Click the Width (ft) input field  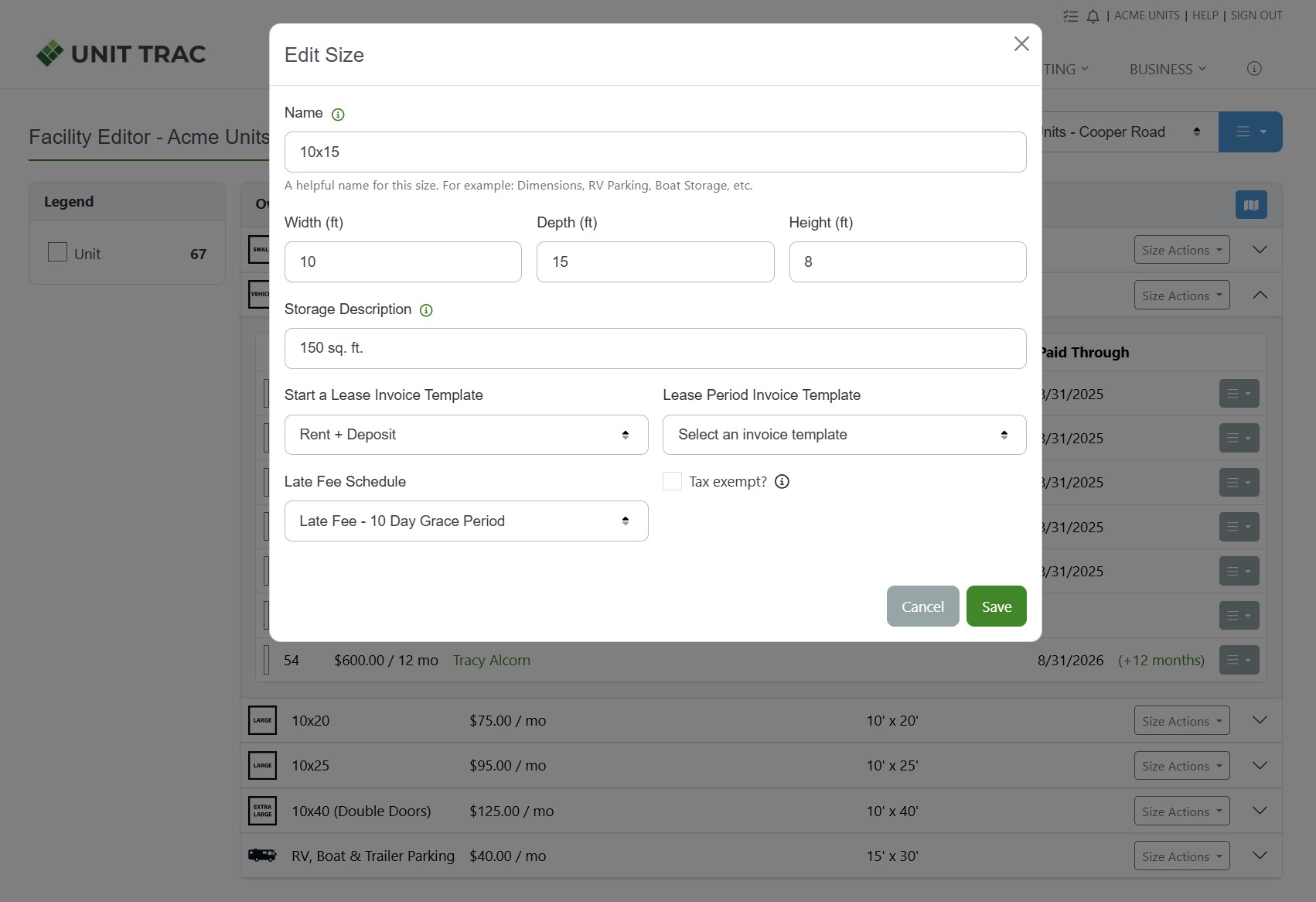[402, 262]
